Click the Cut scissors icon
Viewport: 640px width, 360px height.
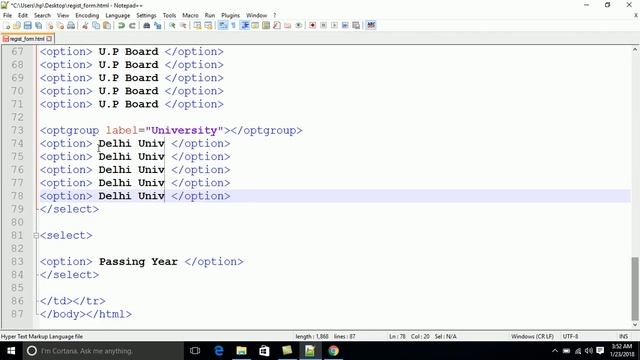coord(85,25)
